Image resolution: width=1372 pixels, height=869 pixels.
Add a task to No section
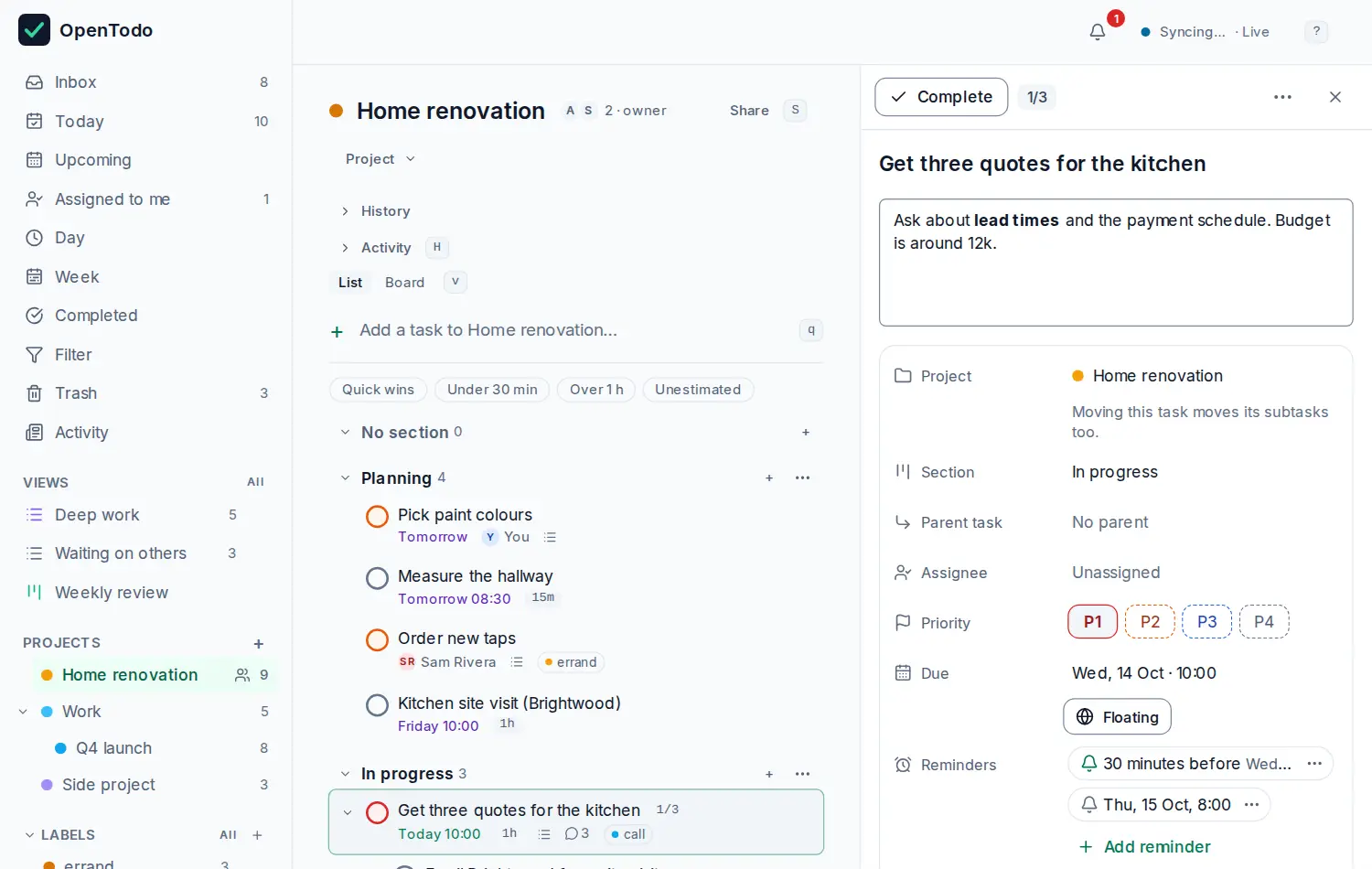(806, 432)
